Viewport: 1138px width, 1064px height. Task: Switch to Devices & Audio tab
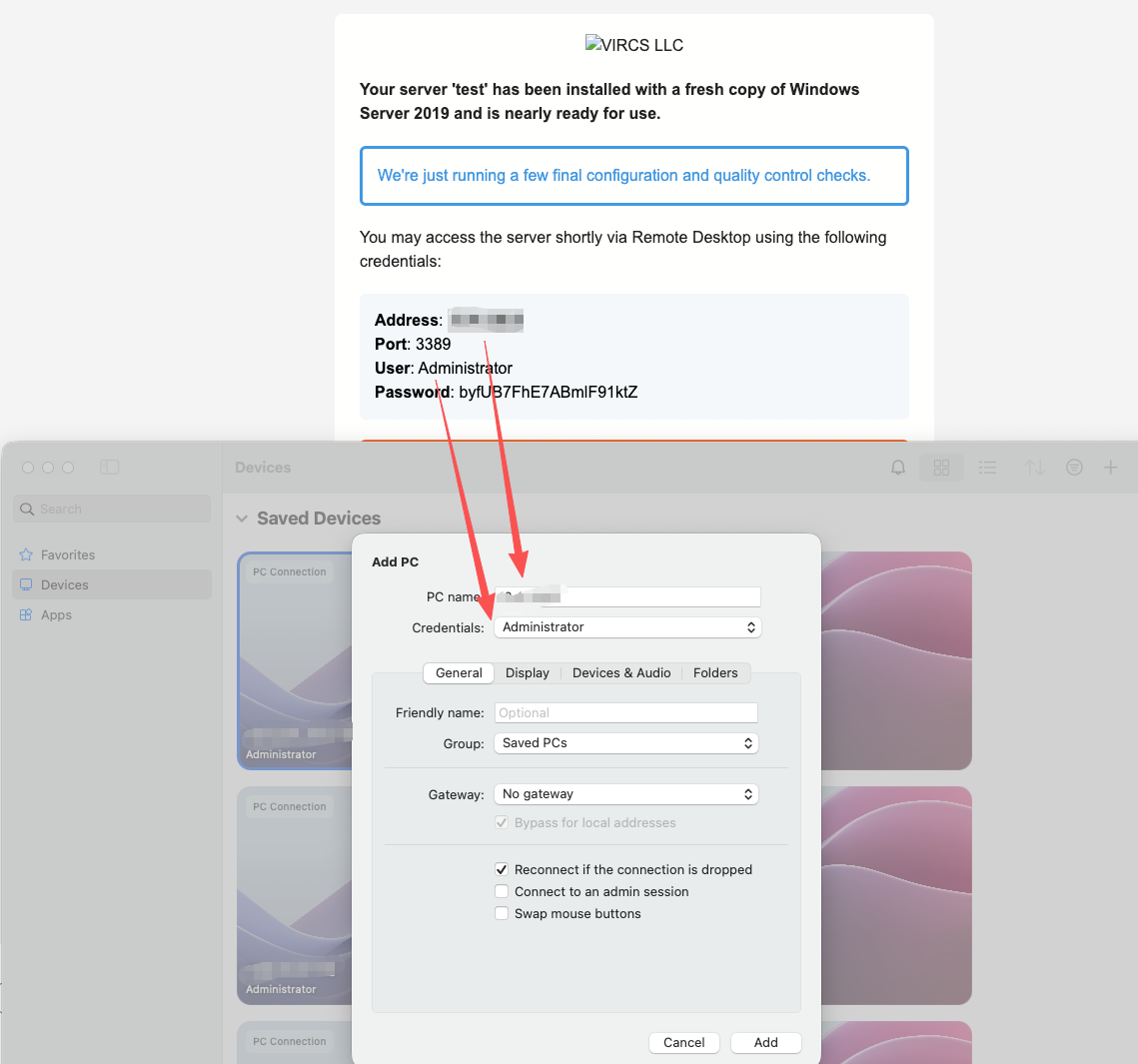[x=621, y=672]
